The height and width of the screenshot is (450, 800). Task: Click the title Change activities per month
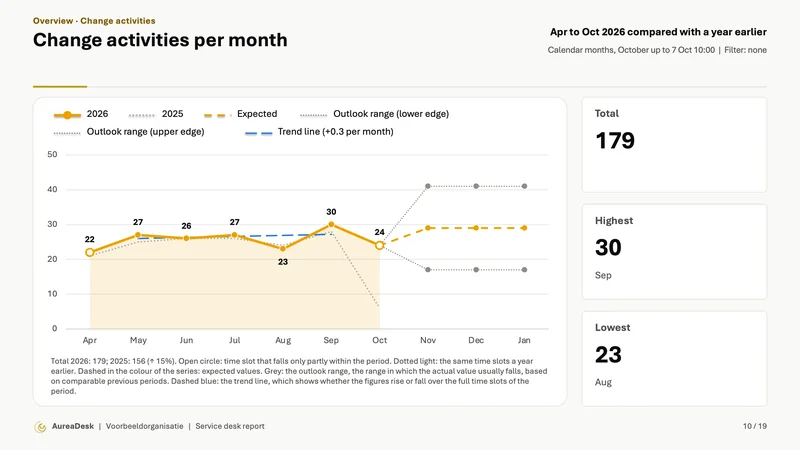(x=160, y=40)
